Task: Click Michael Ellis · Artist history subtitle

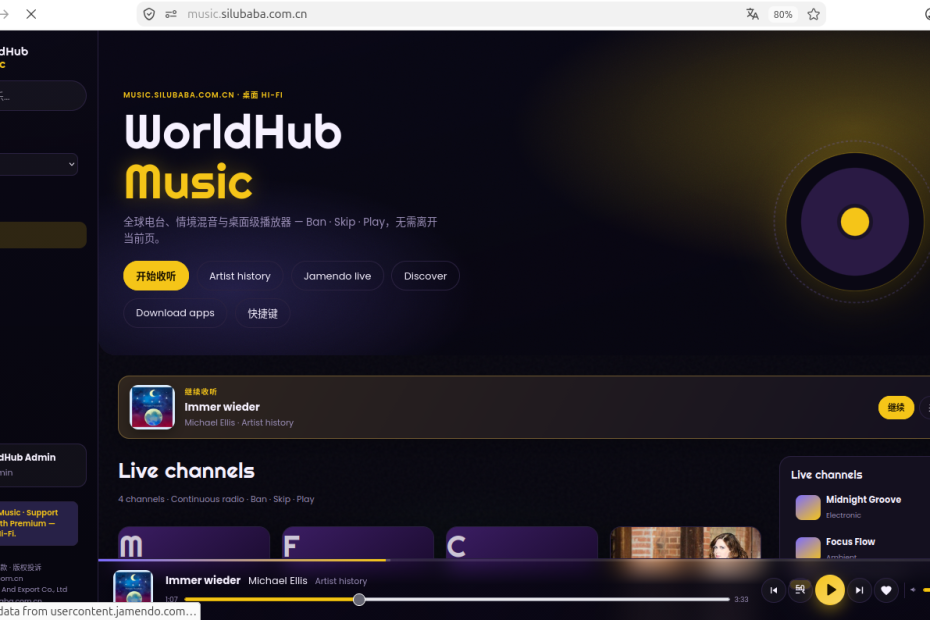Action: coord(239,422)
